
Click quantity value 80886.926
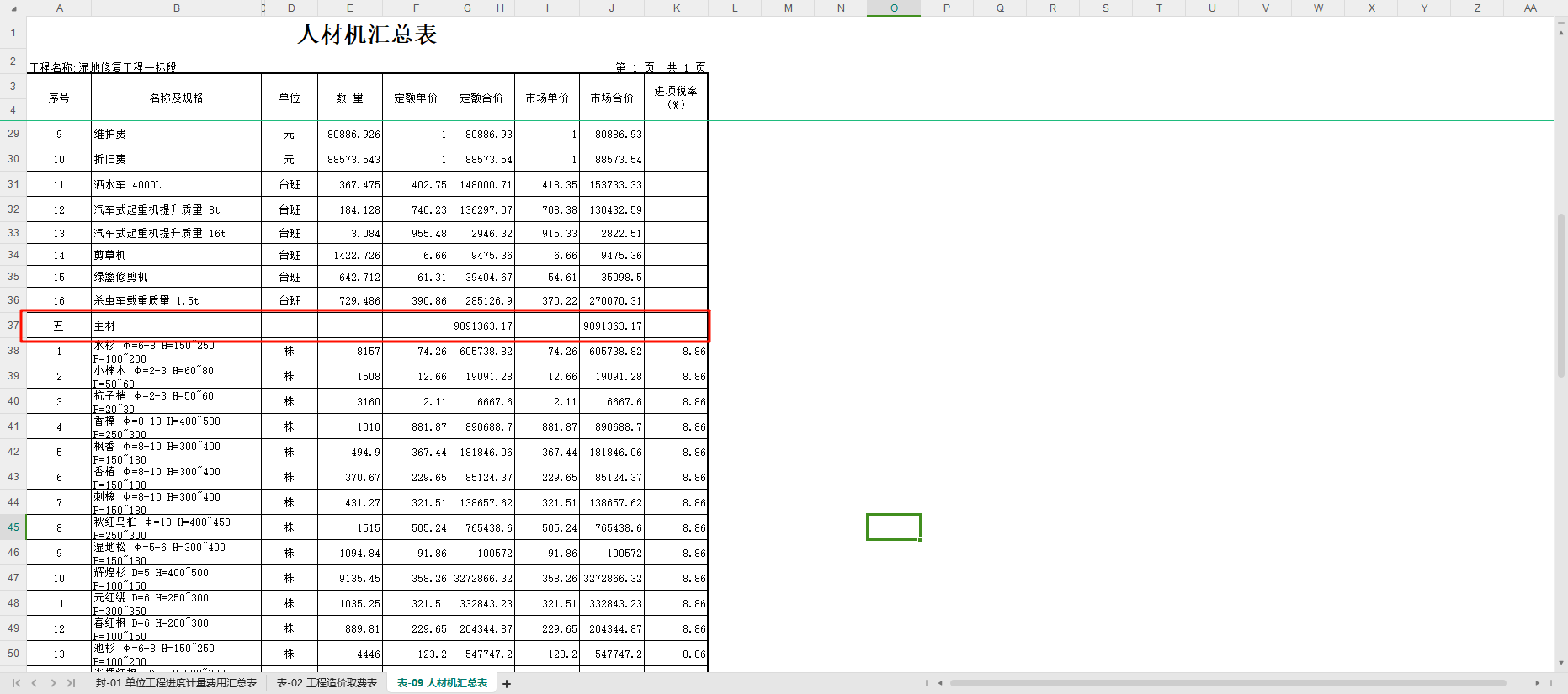coord(350,134)
